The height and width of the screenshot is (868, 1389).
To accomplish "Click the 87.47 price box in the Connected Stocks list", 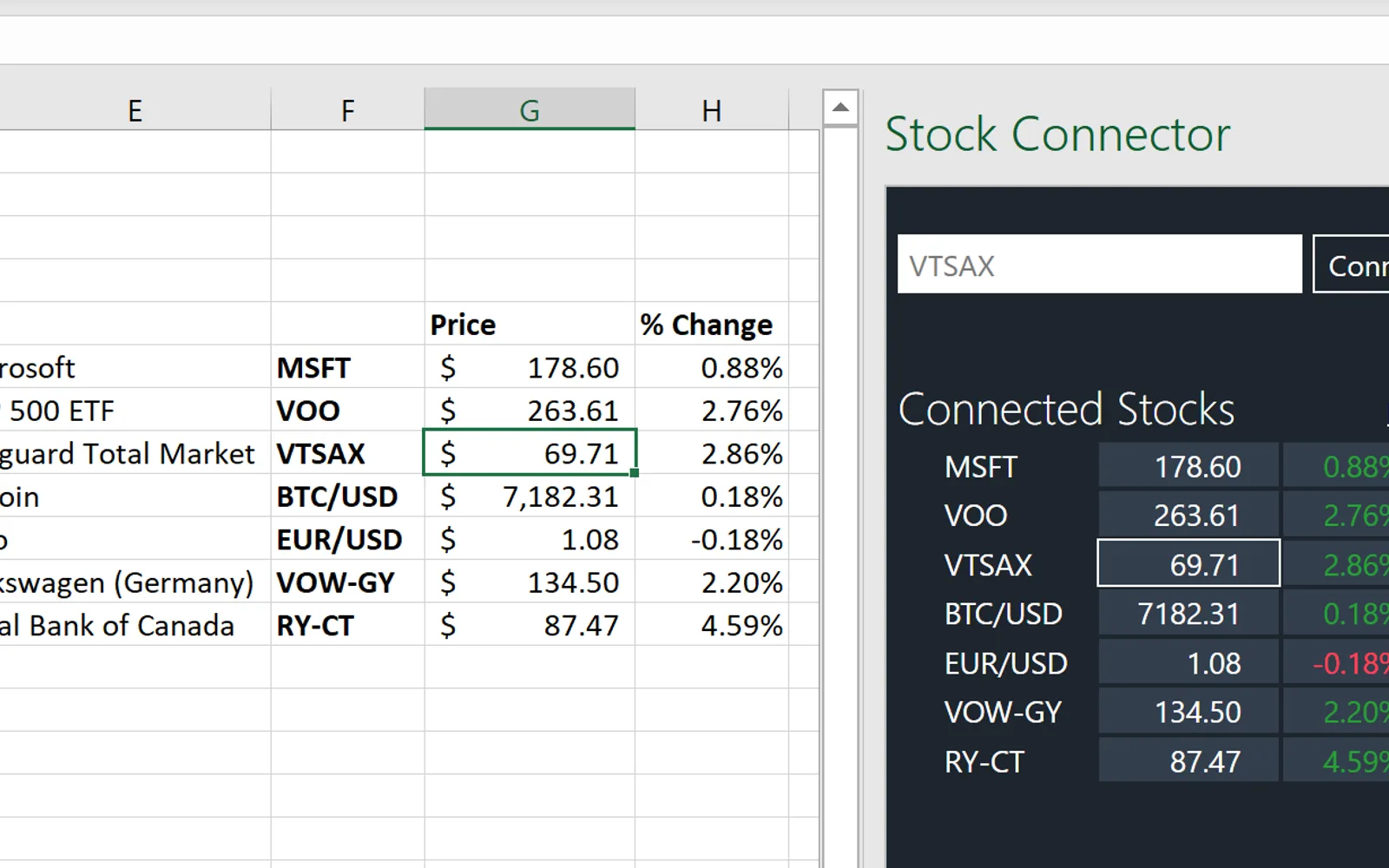I will [1188, 759].
